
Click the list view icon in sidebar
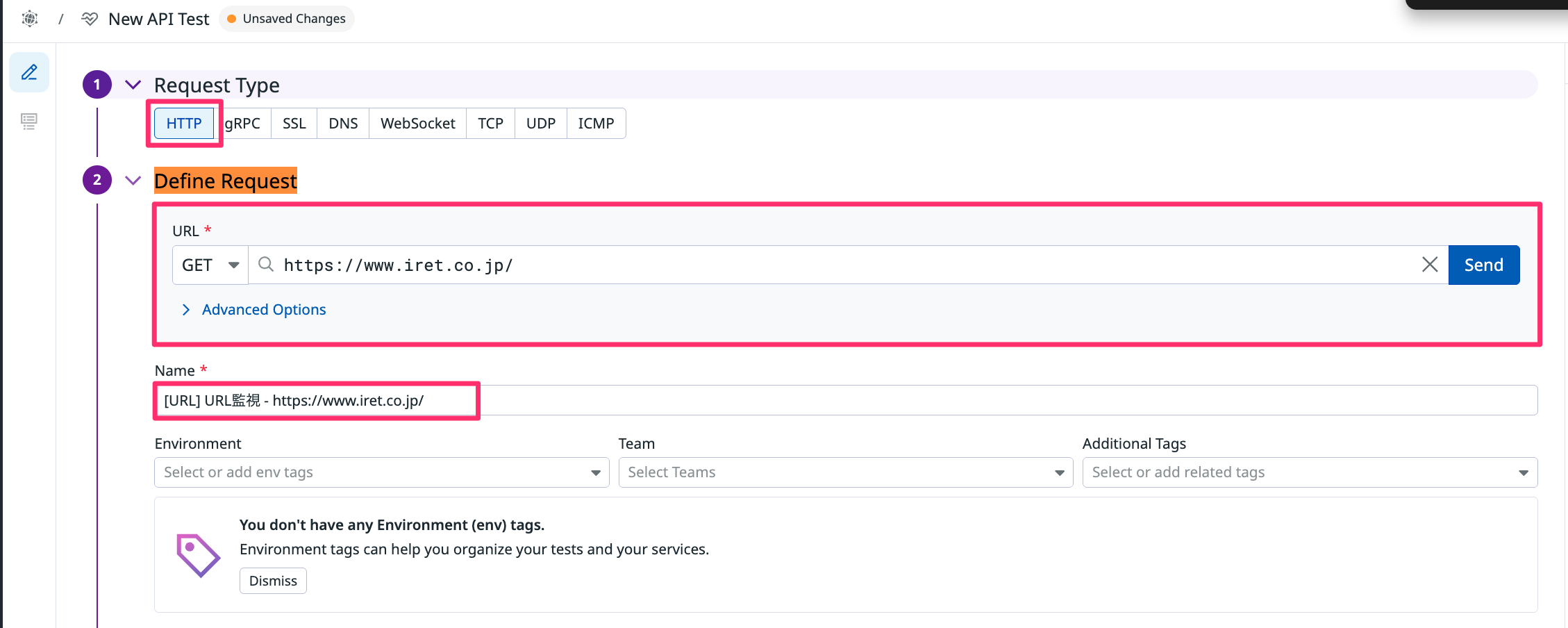(x=29, y=122)
